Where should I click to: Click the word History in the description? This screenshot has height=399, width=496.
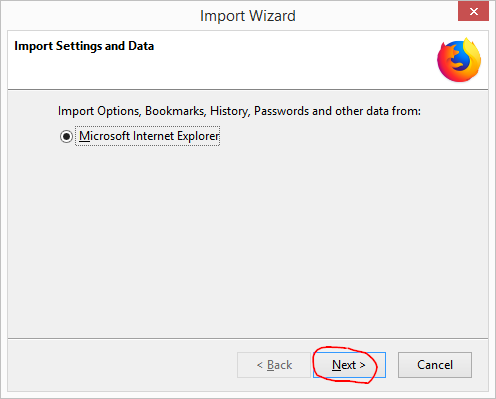(x=230, y=111)
